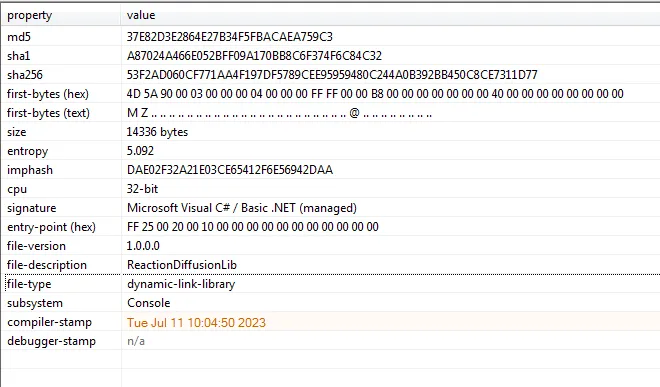Select the 'entry-point (hex)' label
Screen dimensions: 660x387
pos(51,227)
